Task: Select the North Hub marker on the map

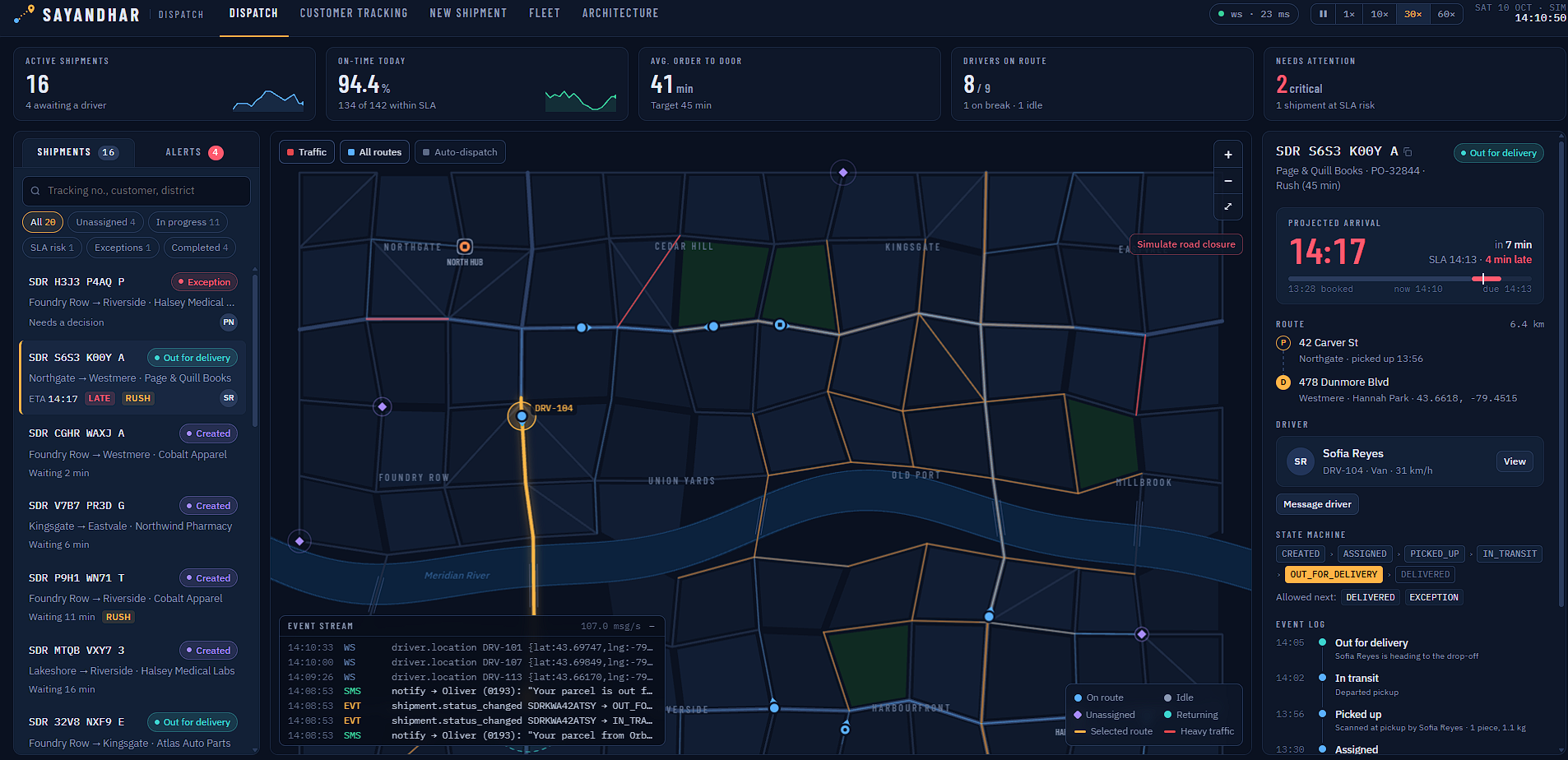Action: [465, 247]
